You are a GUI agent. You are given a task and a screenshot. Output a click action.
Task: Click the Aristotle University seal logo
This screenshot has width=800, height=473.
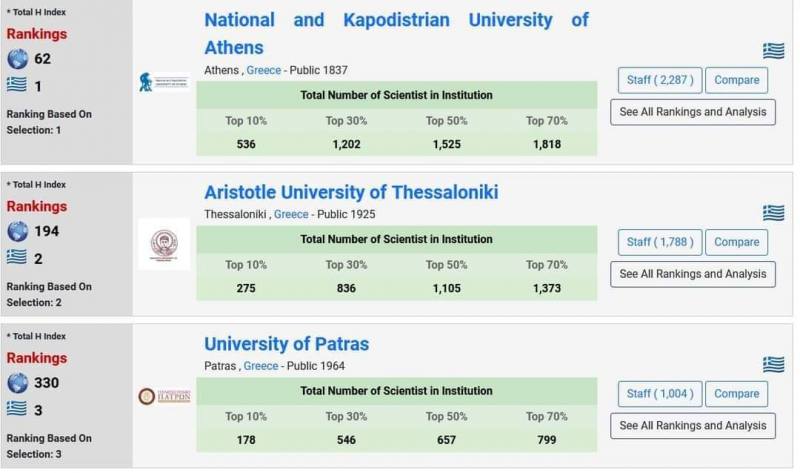point(164,243)
